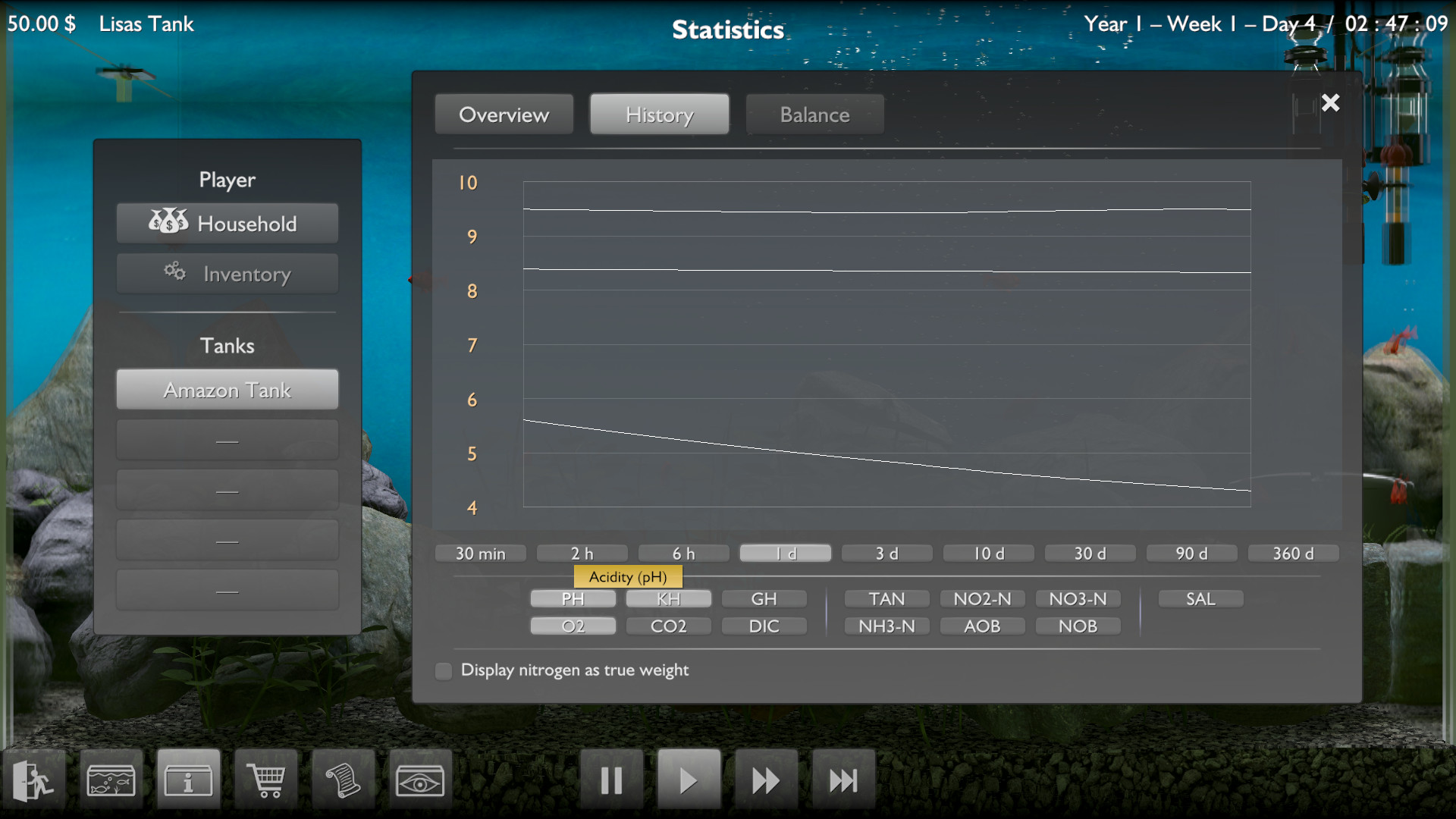Screen dimensions: 1456x819
Task: Switch to the Balance tab
Action: (x=814, y=114)
